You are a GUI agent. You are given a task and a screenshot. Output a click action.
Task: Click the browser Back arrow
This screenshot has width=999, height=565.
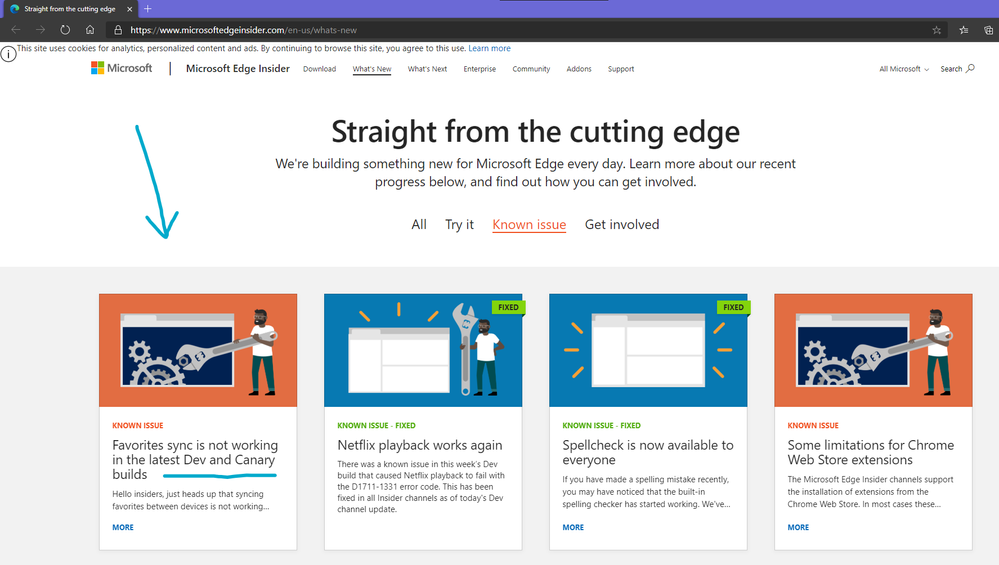click(x=16, y=30)
